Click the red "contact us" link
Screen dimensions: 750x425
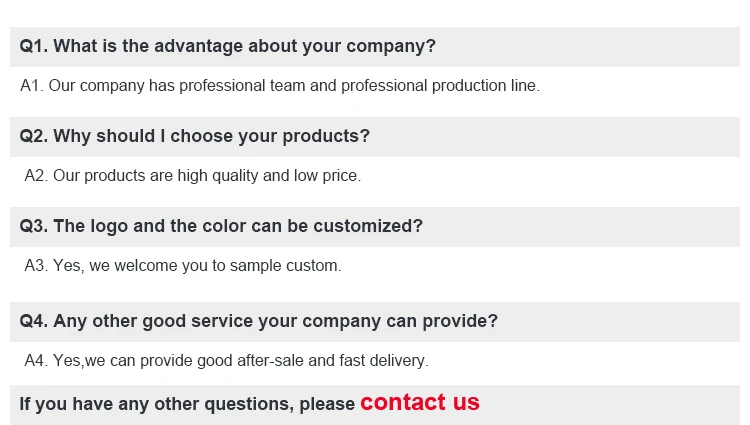420,402
